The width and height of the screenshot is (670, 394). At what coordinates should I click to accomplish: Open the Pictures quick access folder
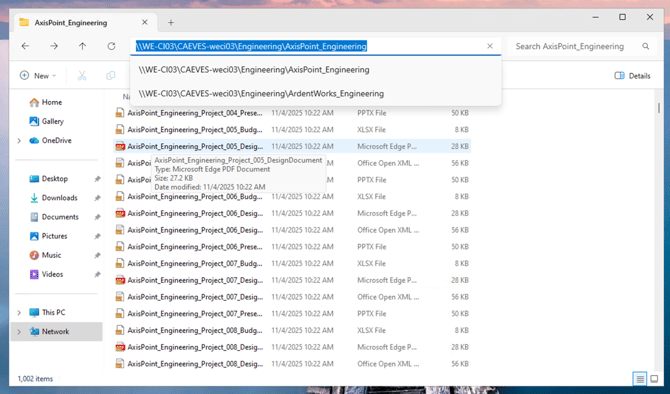54,236
